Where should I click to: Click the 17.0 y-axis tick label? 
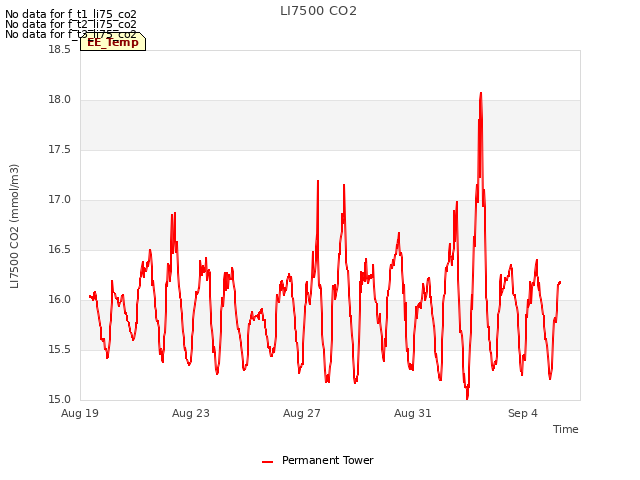60,200
